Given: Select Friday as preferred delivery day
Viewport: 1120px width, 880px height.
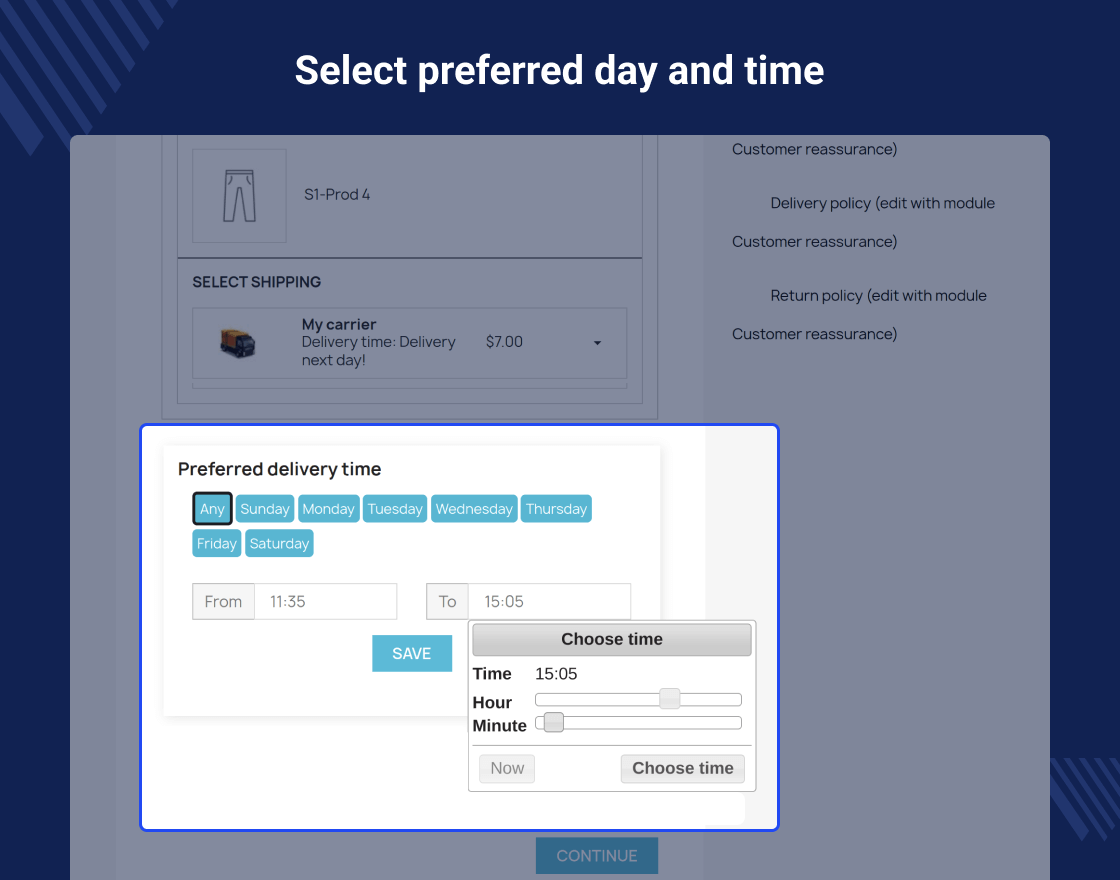Looking at the screenshot, I should tap(216, 543).
